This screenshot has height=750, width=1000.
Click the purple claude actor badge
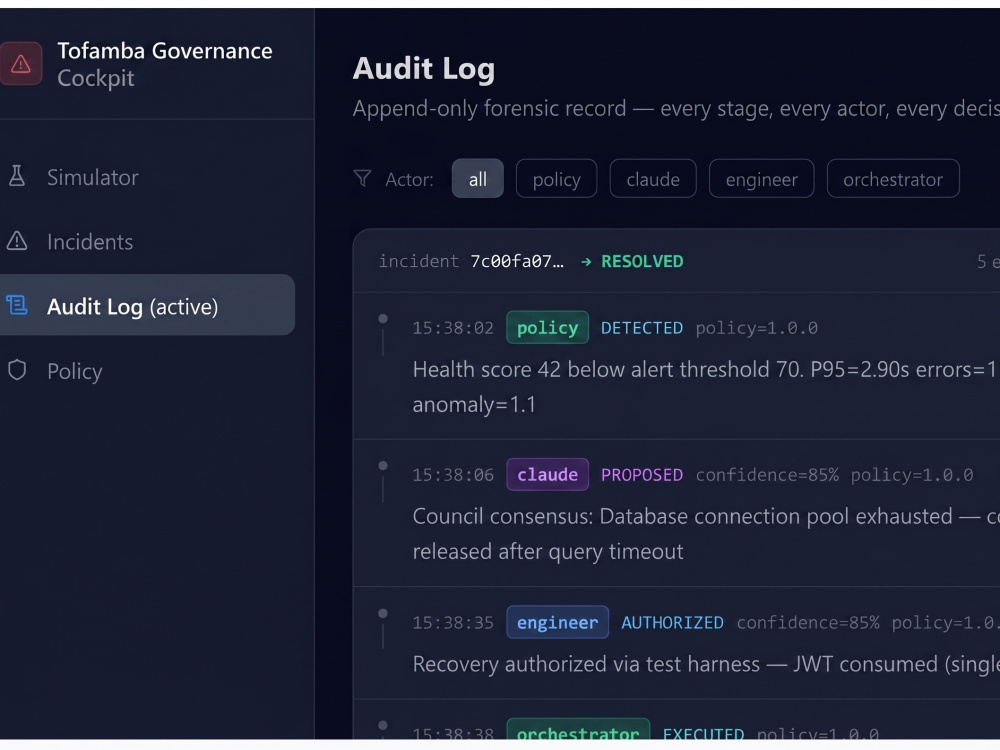547,474
